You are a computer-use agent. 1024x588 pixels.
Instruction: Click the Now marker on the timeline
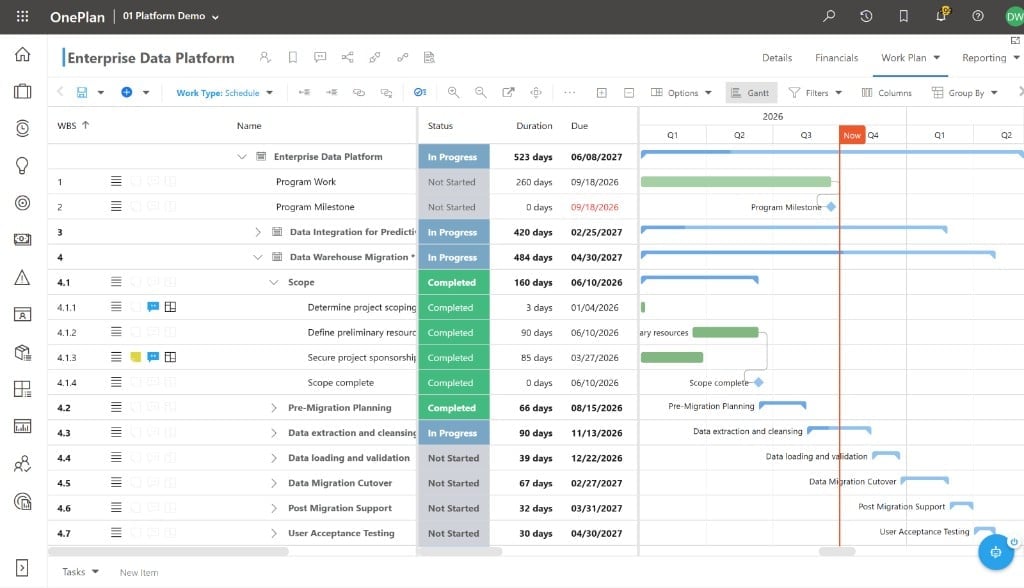(x=852, y=135)
